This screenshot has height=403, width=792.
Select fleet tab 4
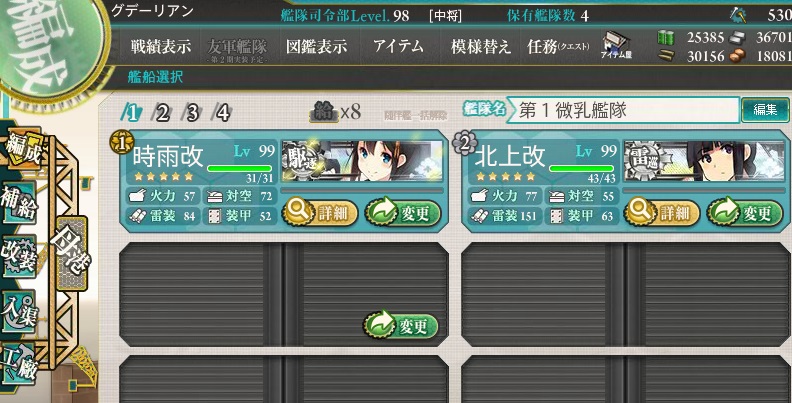pos(222,113)
